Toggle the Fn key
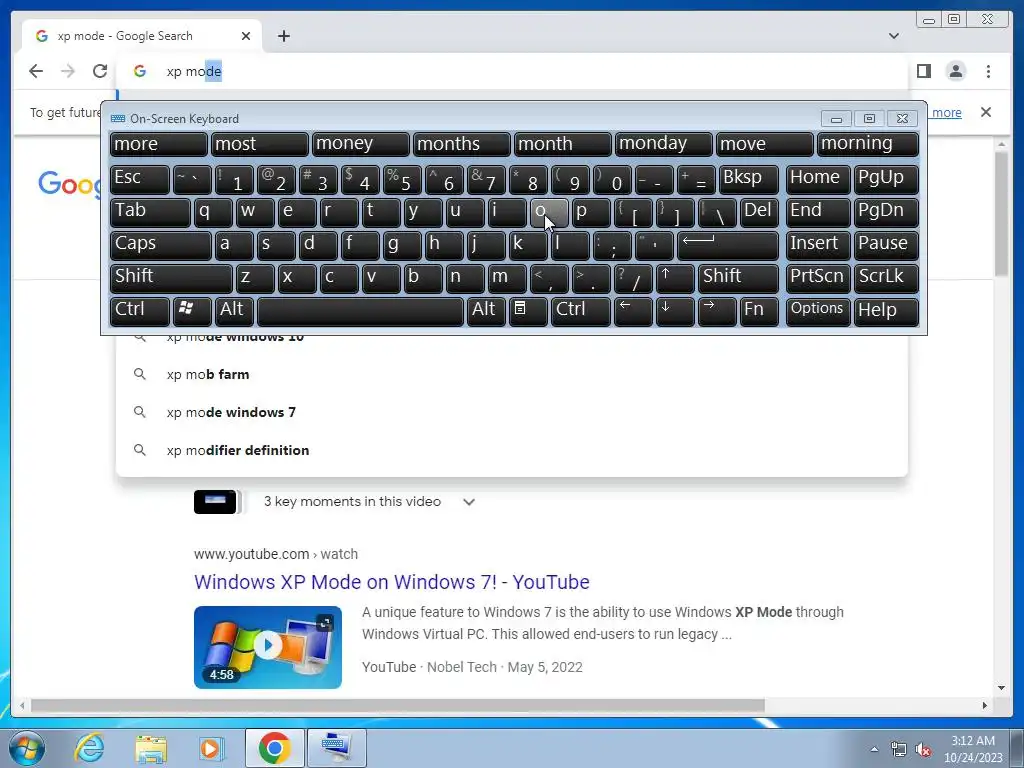The height and width of the screenshot is (768, 1024). point(759,312)
